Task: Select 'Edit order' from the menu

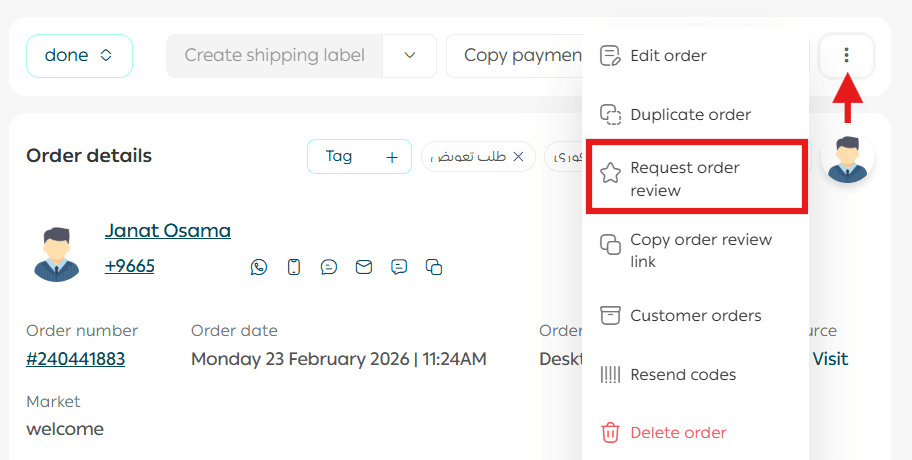Action: tap(668, 56)
